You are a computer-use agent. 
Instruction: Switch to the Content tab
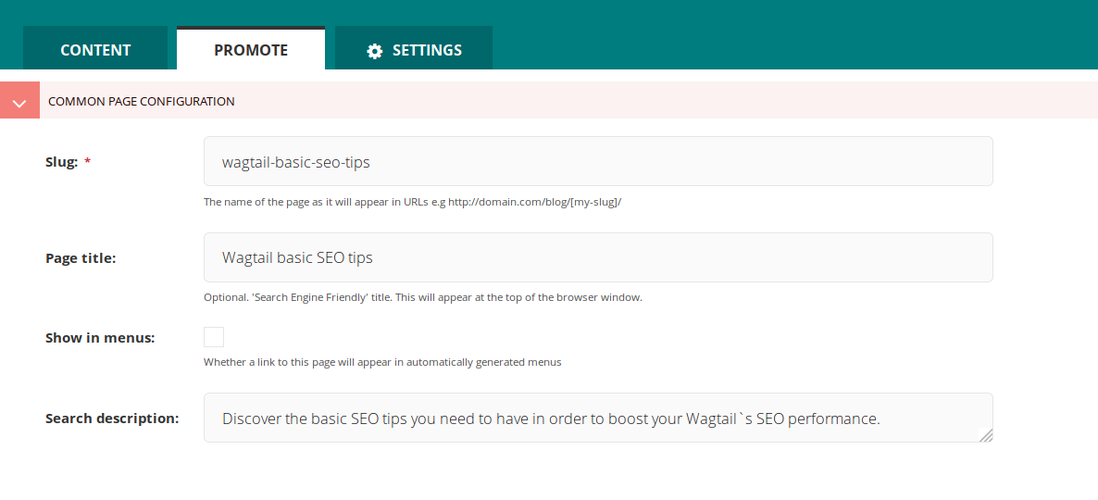point(95,50)
